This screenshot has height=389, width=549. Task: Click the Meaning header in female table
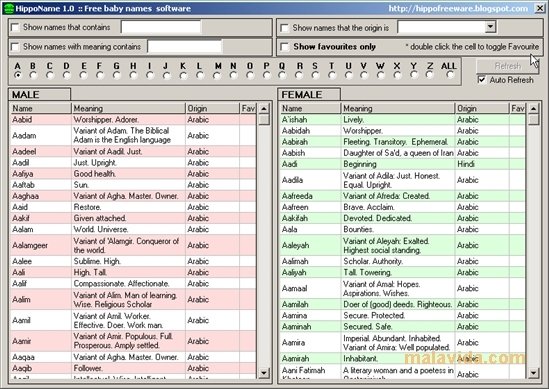(x=398, y=108)
